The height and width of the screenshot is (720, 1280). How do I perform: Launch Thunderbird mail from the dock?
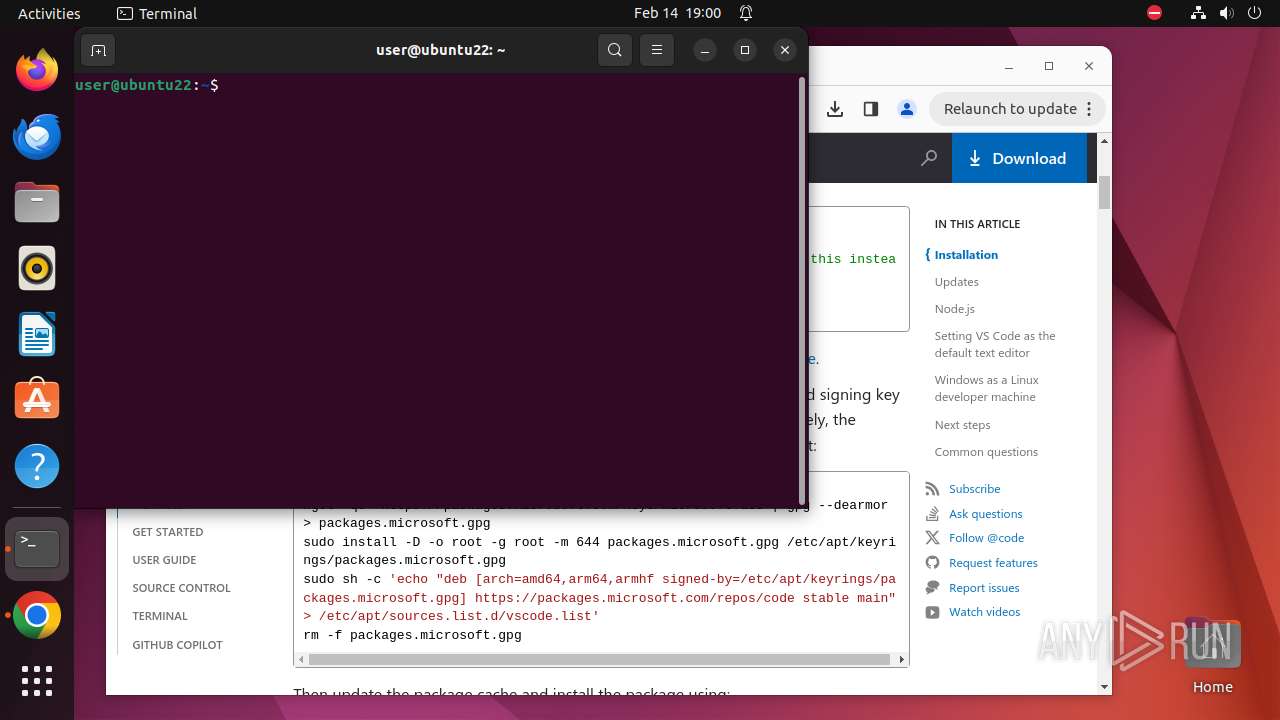click(37, 137)
